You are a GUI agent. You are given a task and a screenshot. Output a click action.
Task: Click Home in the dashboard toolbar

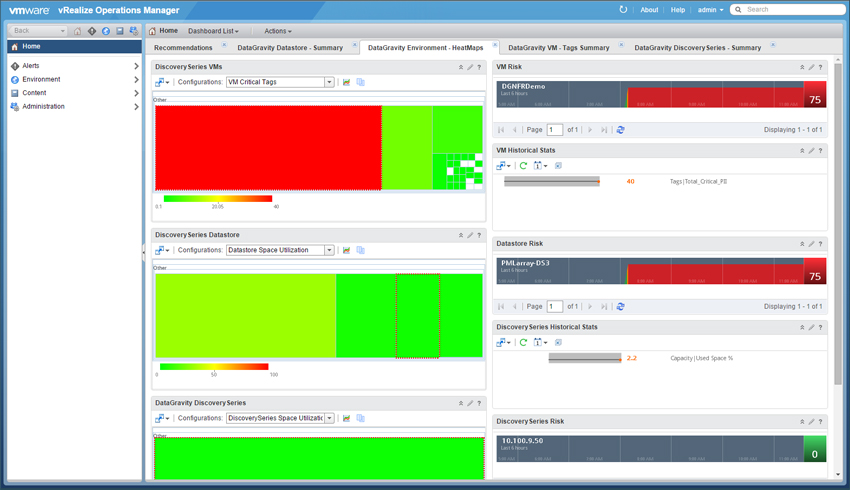163,31
